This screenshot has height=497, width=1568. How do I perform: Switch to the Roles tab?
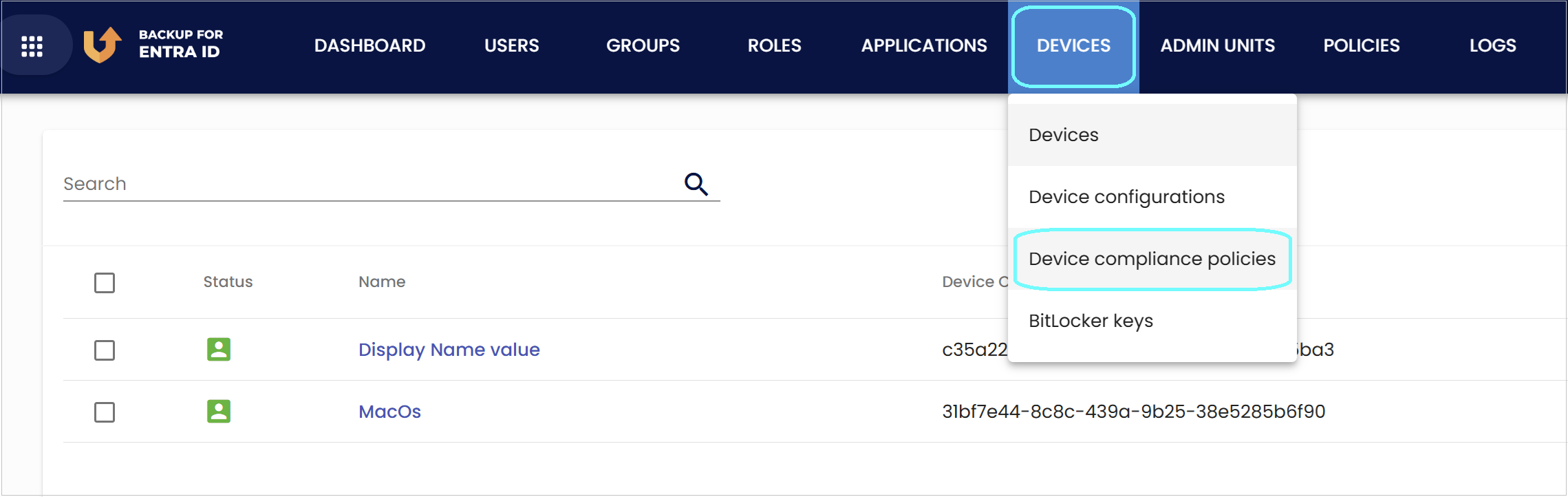pyautogui.click(x=775, y=45)
